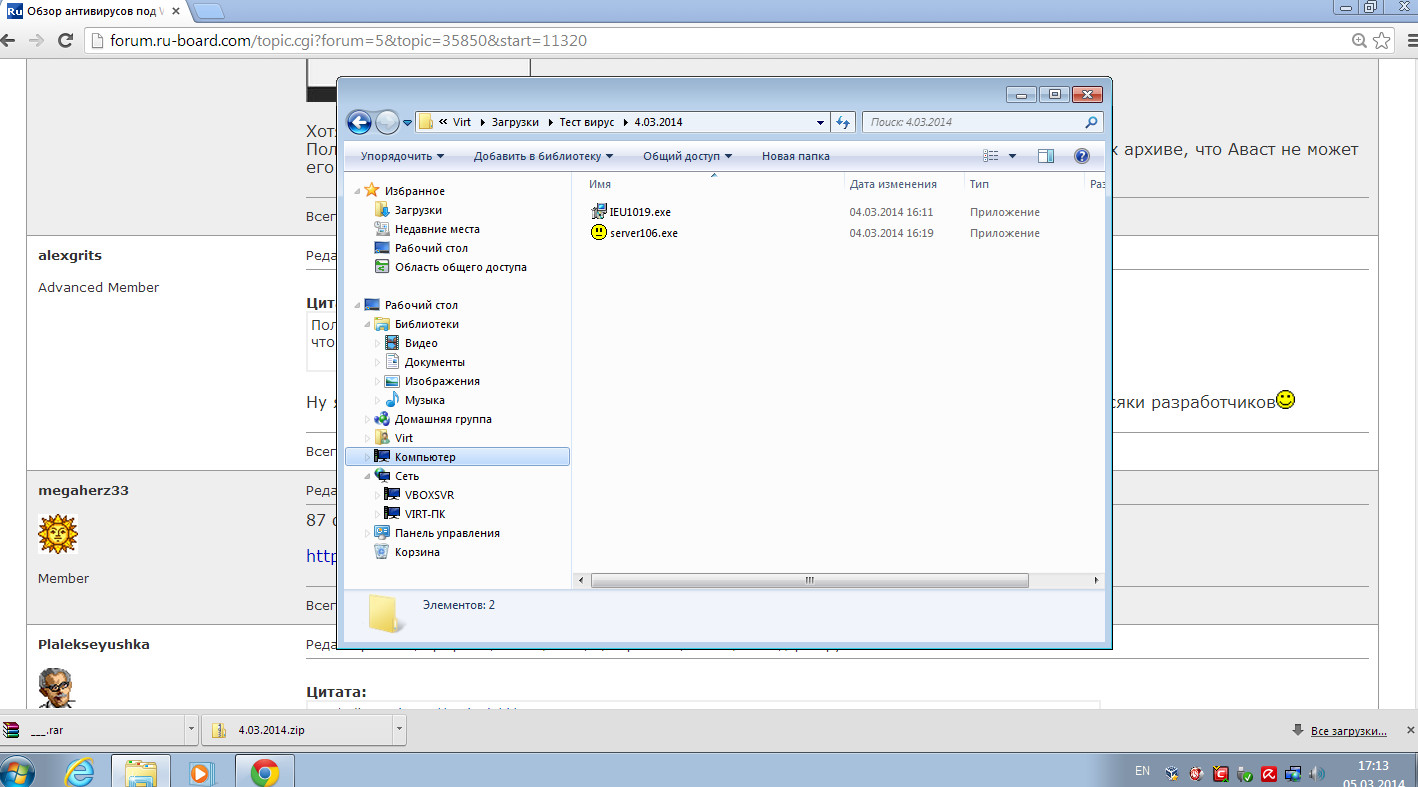
Task: Click the horizontal scrollbar in file list
Action: 809,580
